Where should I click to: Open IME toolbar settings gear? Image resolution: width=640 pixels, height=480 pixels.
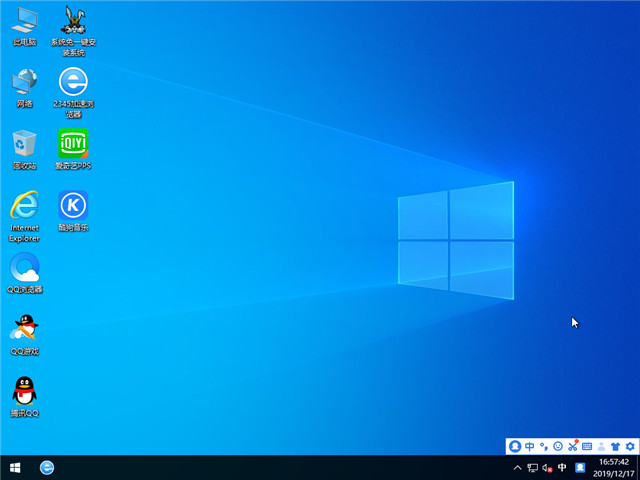pos(630,446)
